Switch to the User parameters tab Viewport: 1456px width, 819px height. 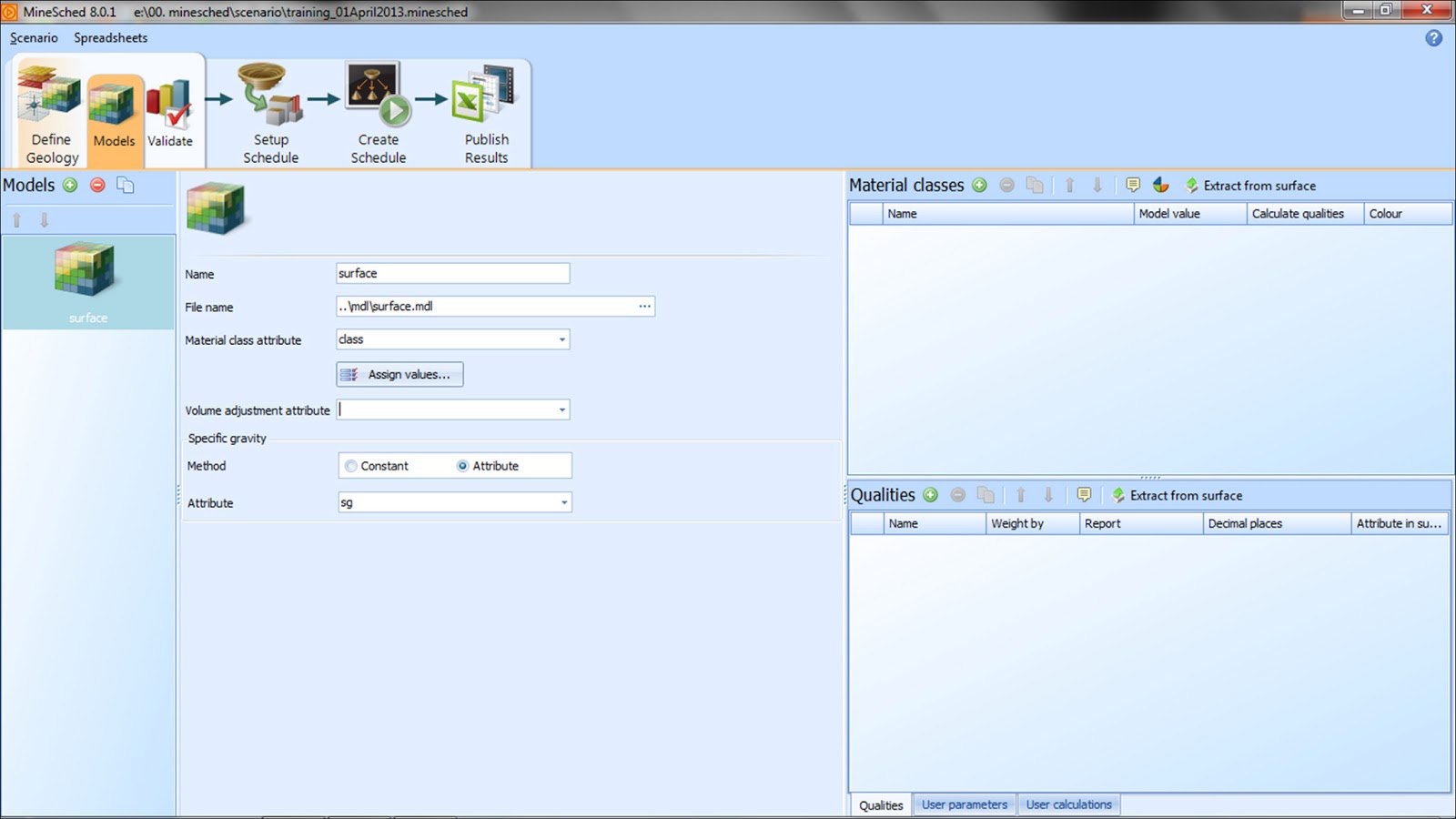click(x=964, y=804)
